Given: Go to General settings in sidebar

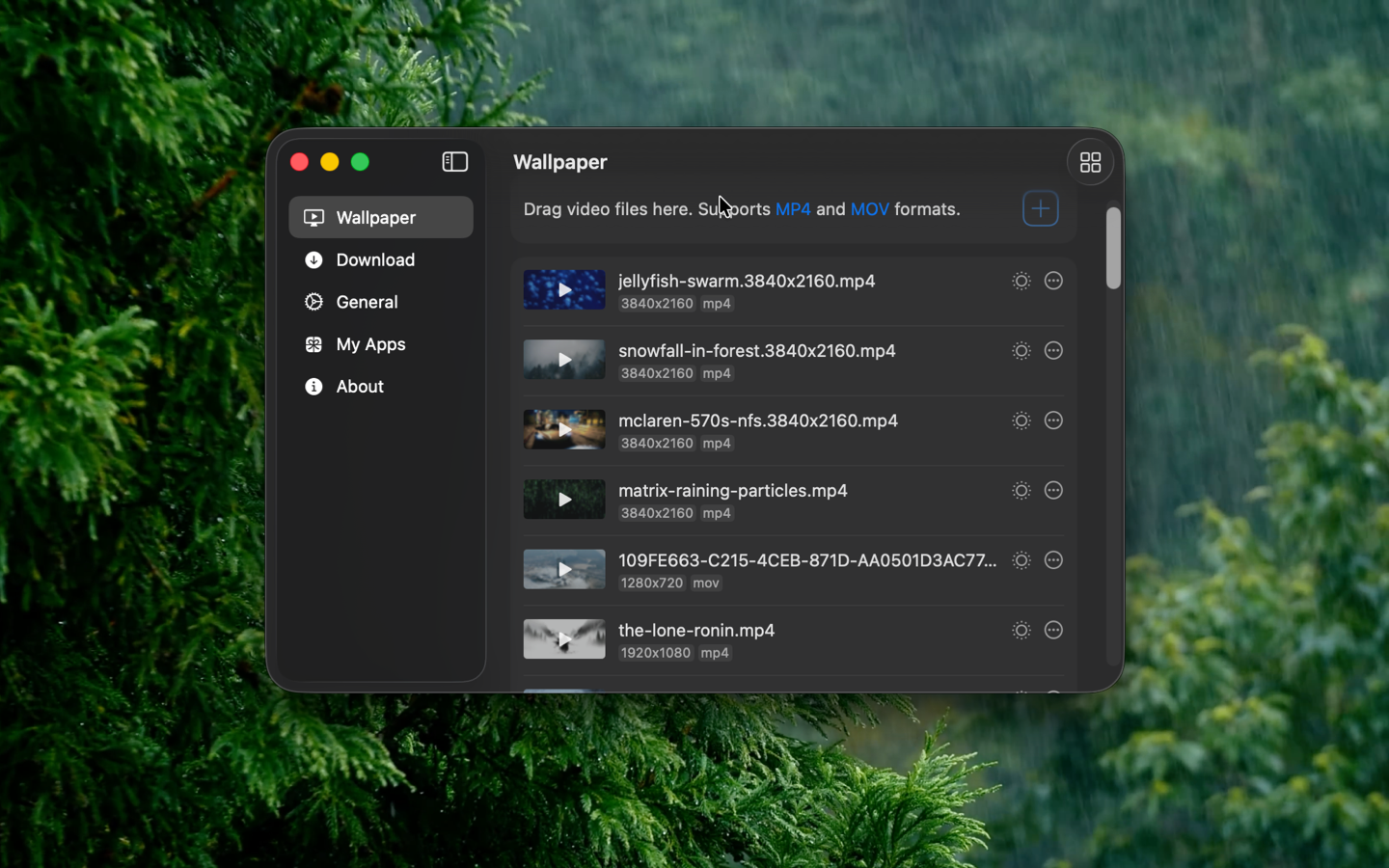Looking at the screenshot, I should 367,302.
